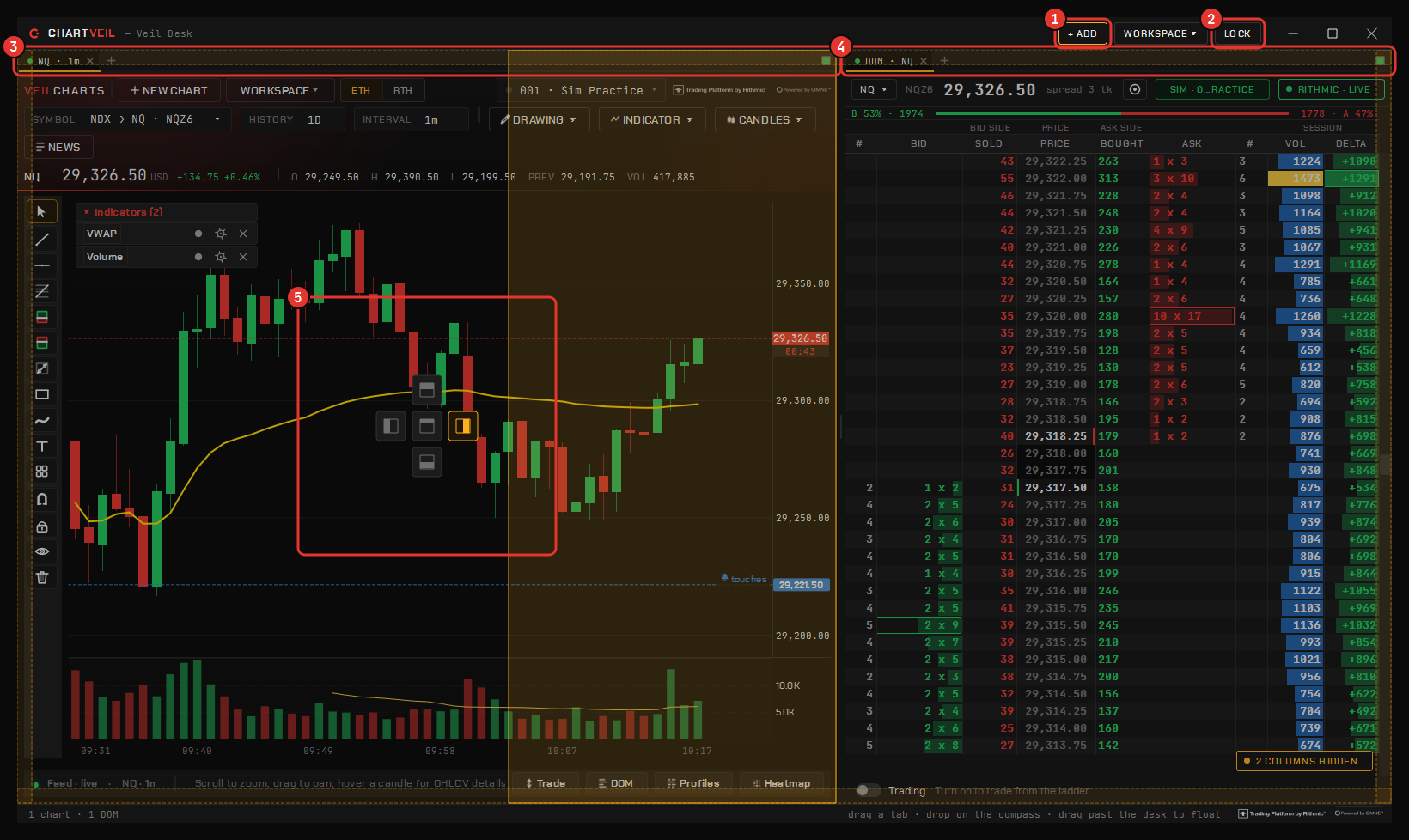Viewport: 1409px width, 840px height.
Task: Expand the SYMBOL NDX → NQ selector
Action: click(x=127, y=119)
